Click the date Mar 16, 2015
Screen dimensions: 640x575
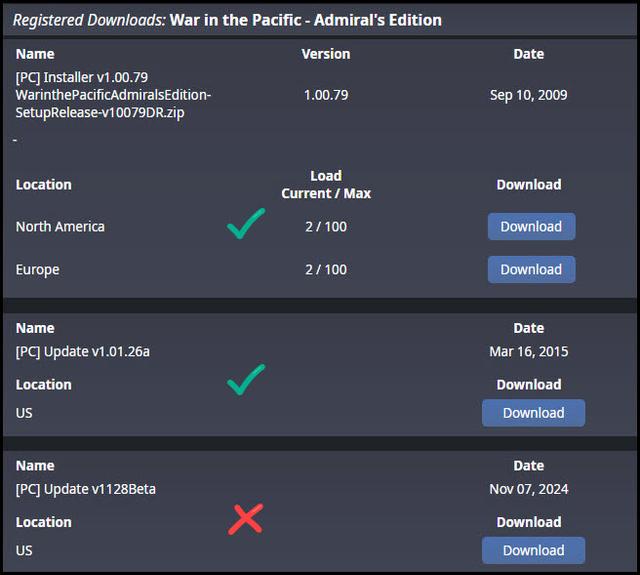coord(529,351)
